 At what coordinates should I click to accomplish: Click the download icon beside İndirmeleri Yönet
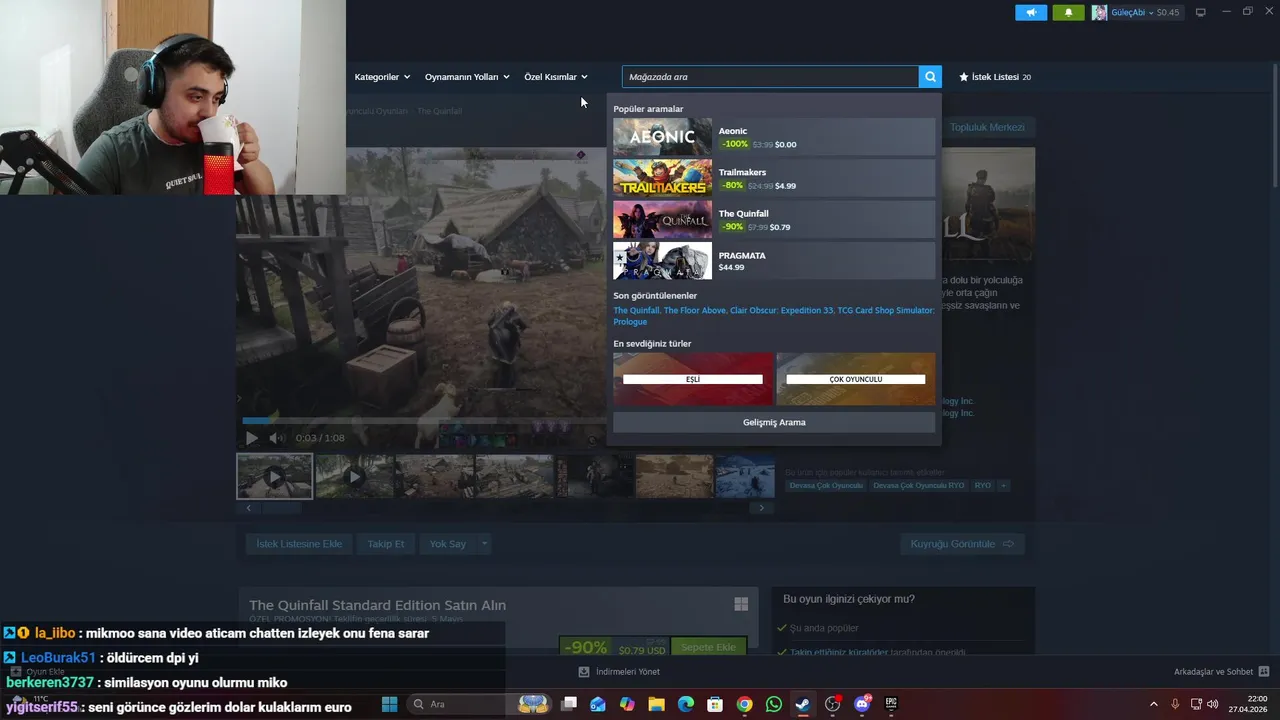point(584,672)
